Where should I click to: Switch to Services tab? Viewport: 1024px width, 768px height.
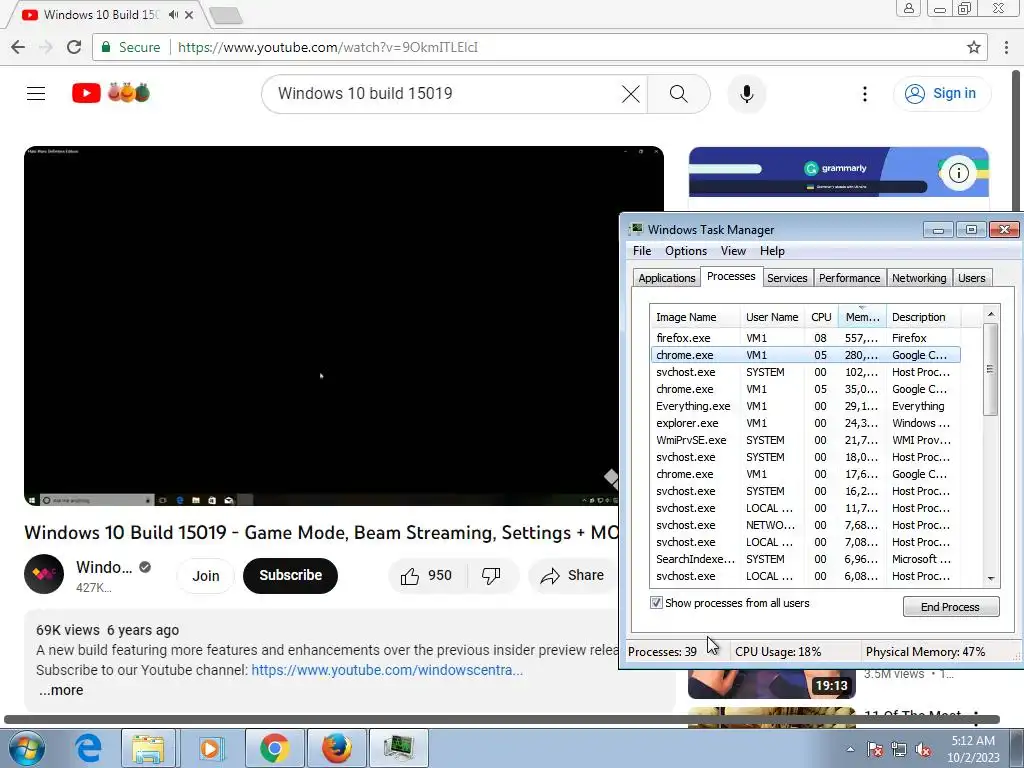coord(787,278)
